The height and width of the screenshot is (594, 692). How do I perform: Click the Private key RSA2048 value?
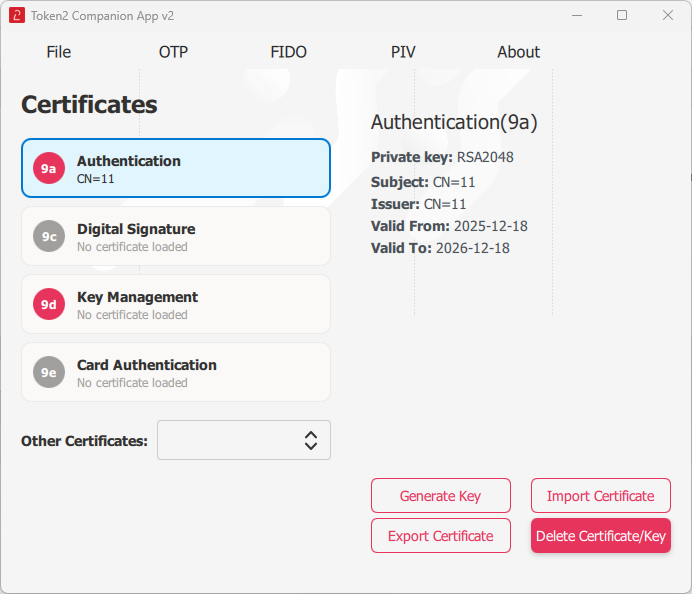[x=485, y=157]
